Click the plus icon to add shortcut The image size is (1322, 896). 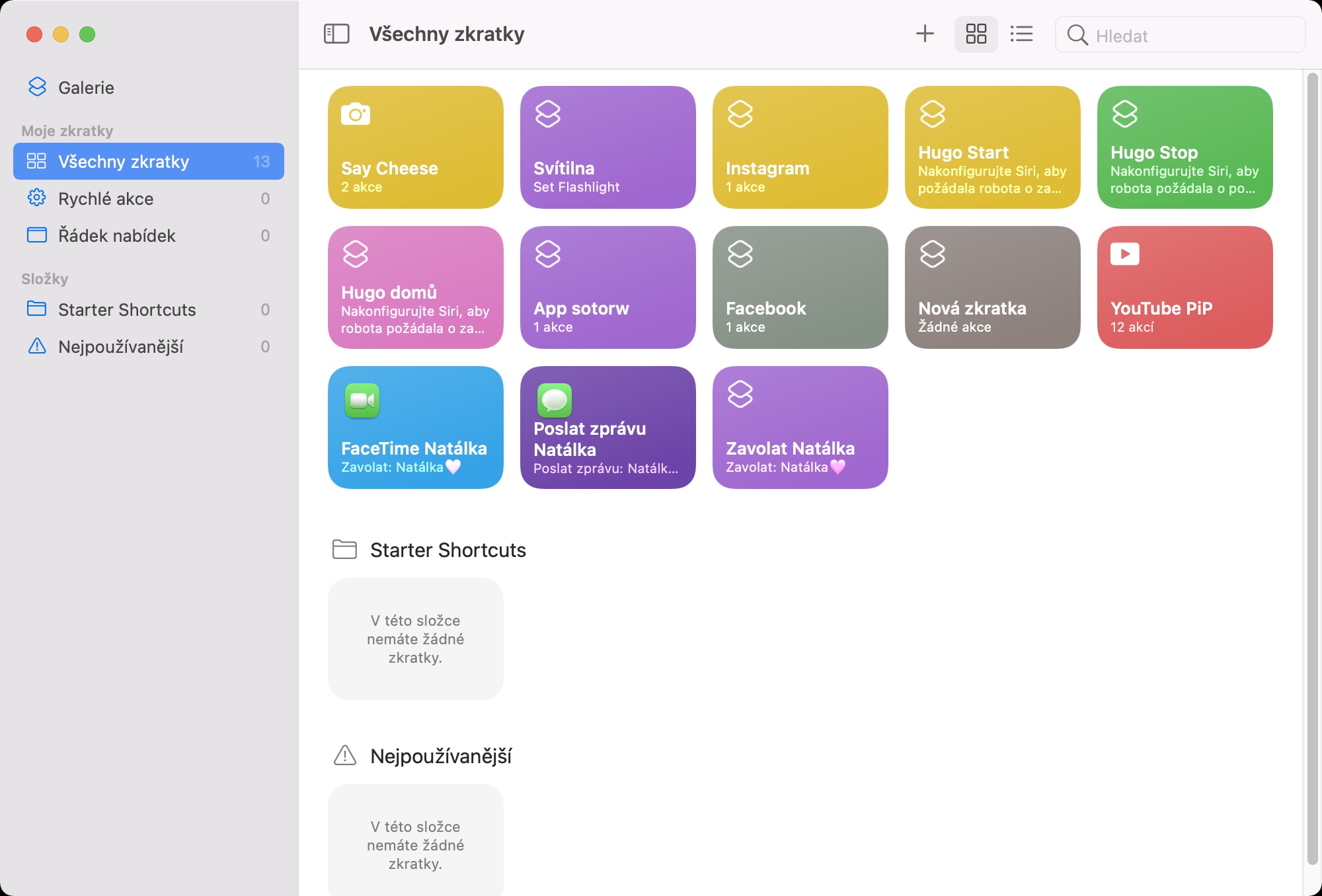click(925, 34)
